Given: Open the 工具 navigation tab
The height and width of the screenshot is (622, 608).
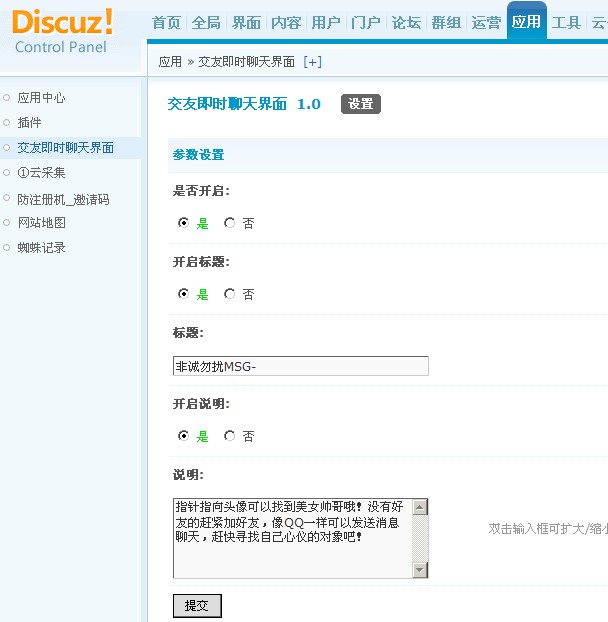Looking at the screenshot, I should [566, 23].
